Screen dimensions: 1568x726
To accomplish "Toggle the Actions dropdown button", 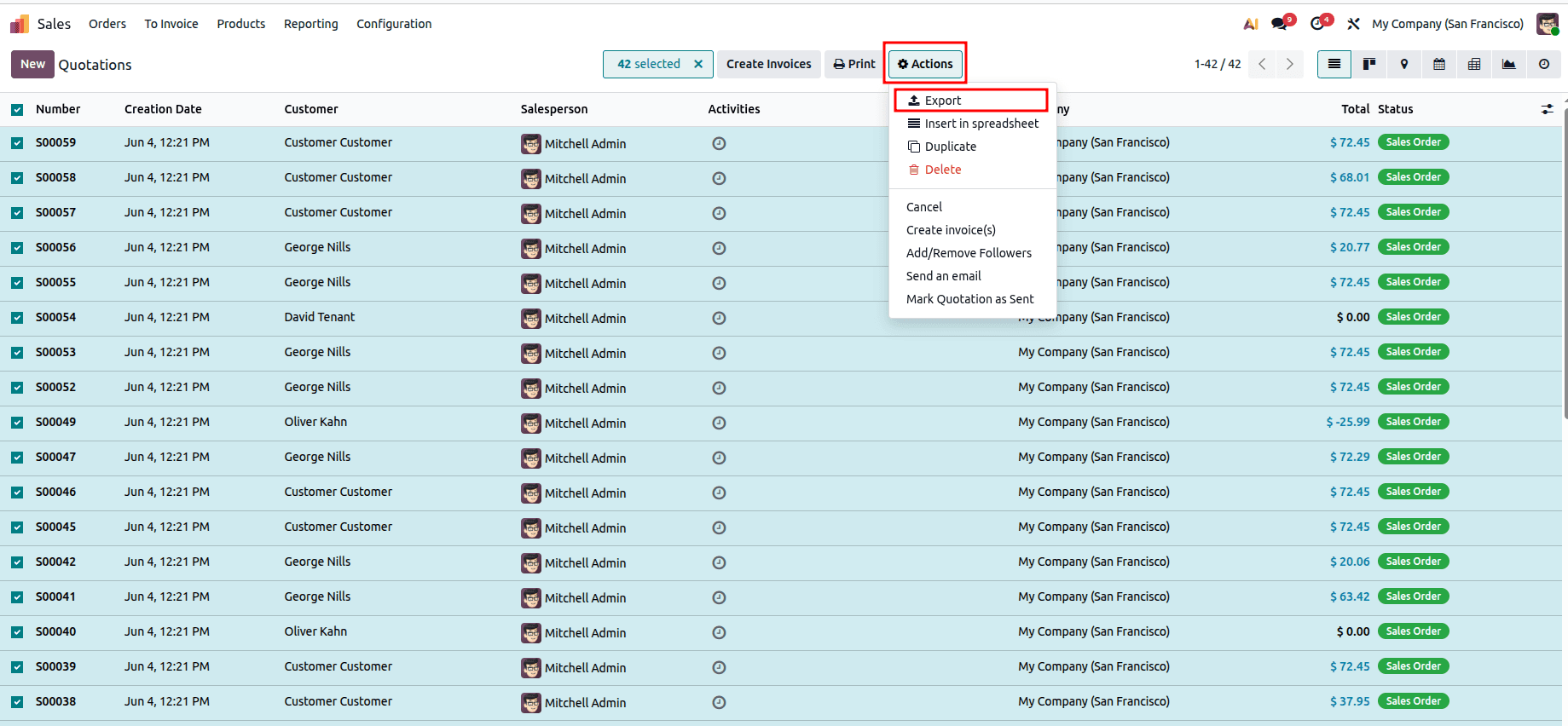I will (x=925, y=64).
